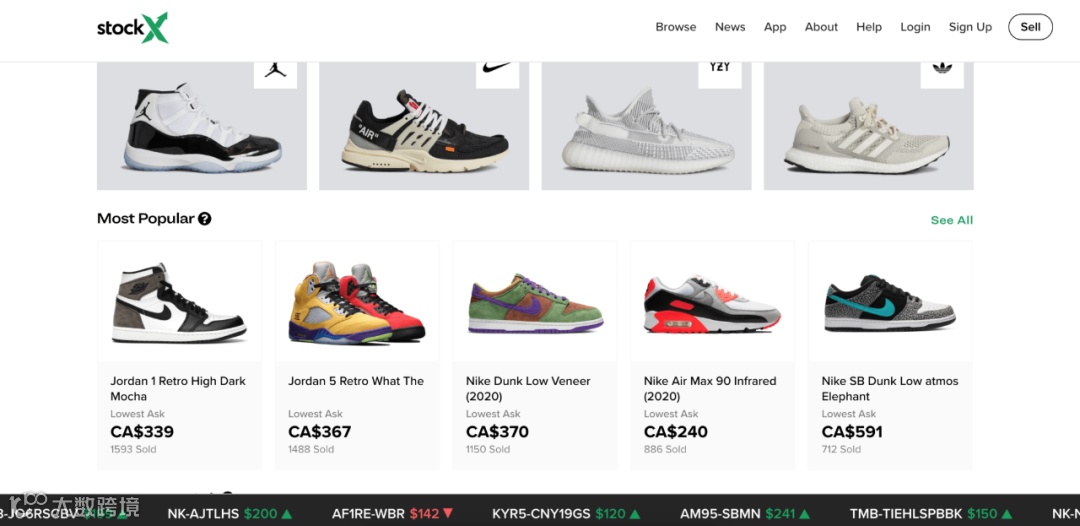Select the YZY brand icon
Screen dimensions: 1080x526
[x=720, y=74]
